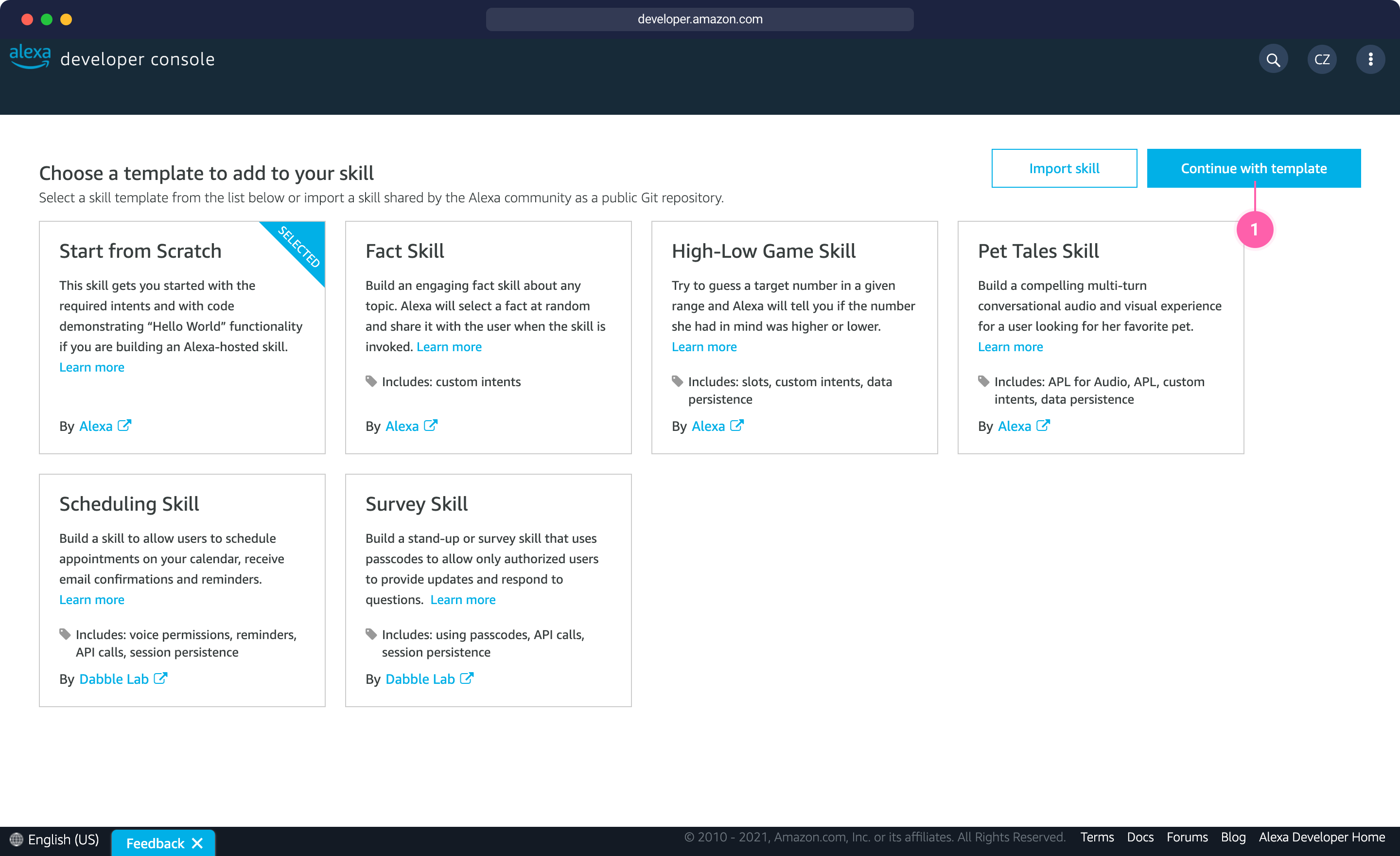Click the tag icon on Survey Skill card
Viewport: 1400px width, 856px height.
(x=371, y=634)
